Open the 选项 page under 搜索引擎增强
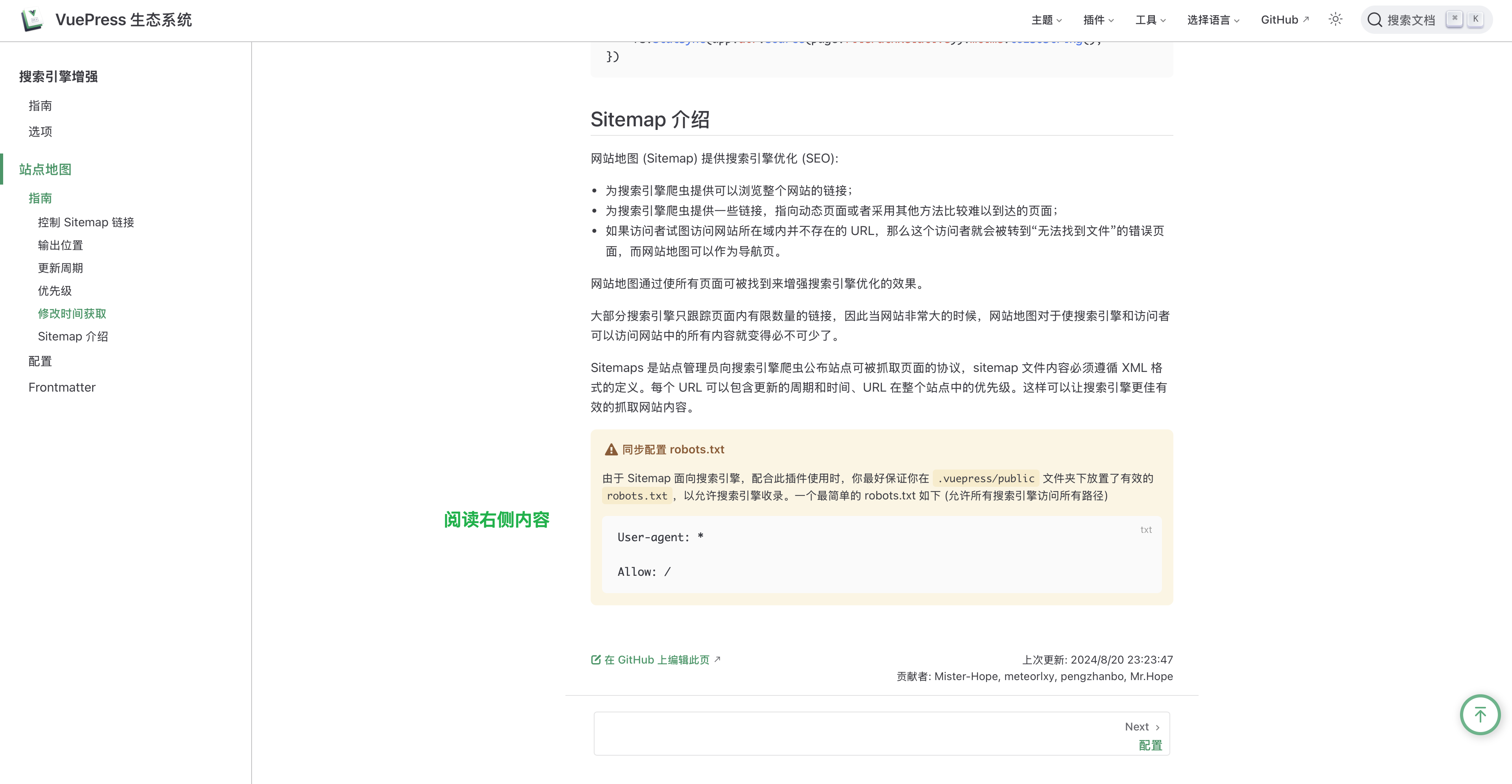 40,131
